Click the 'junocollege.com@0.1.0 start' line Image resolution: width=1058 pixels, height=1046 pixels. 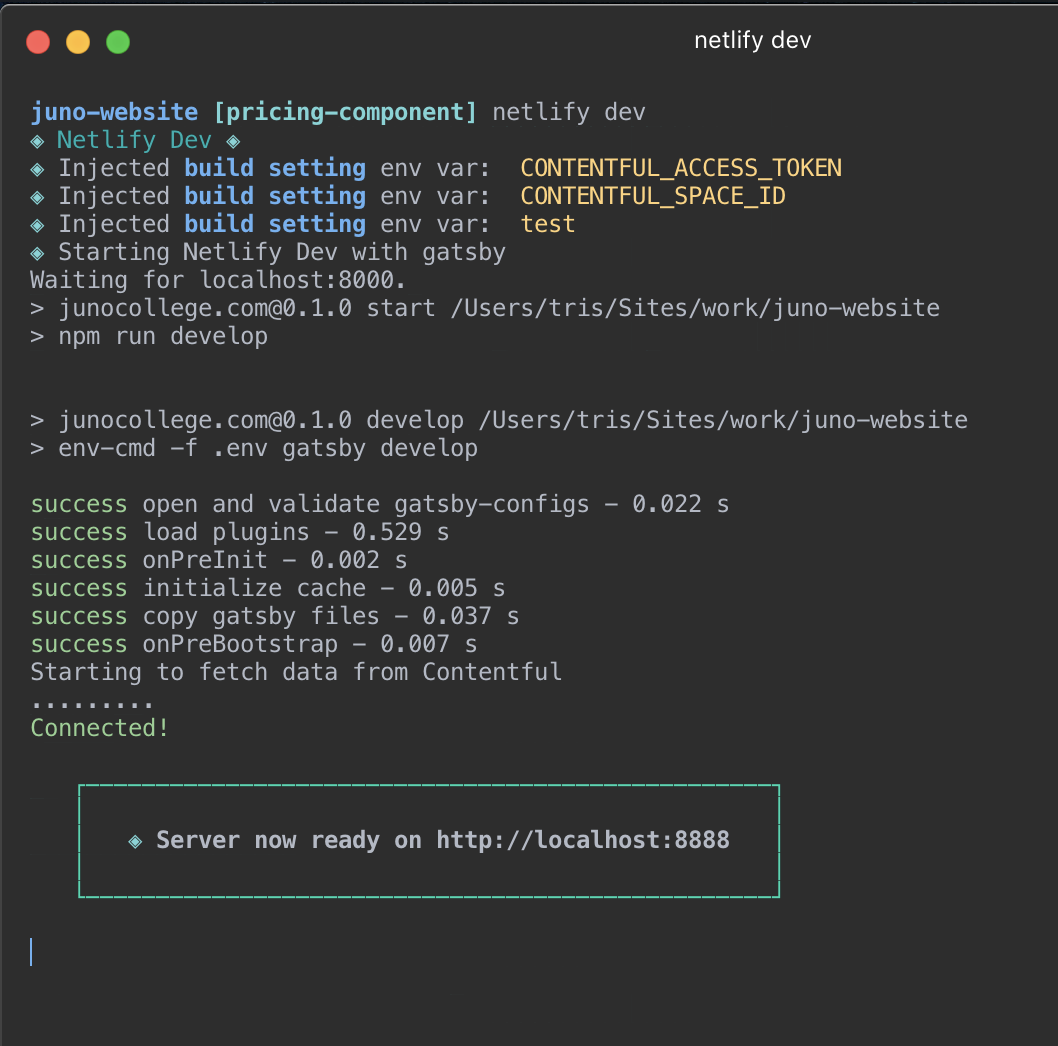[x=485, y=308]
